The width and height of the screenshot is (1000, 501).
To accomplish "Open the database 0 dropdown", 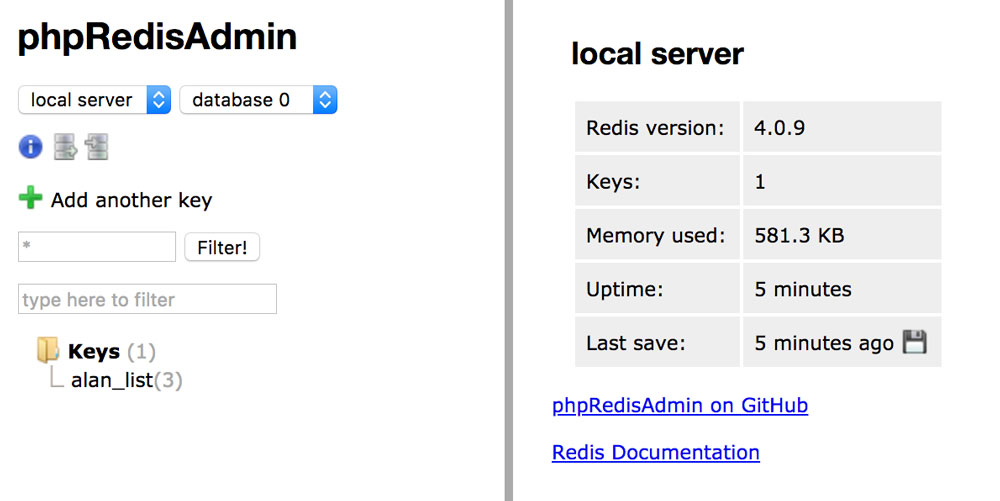I will click(x=258, y=100).
